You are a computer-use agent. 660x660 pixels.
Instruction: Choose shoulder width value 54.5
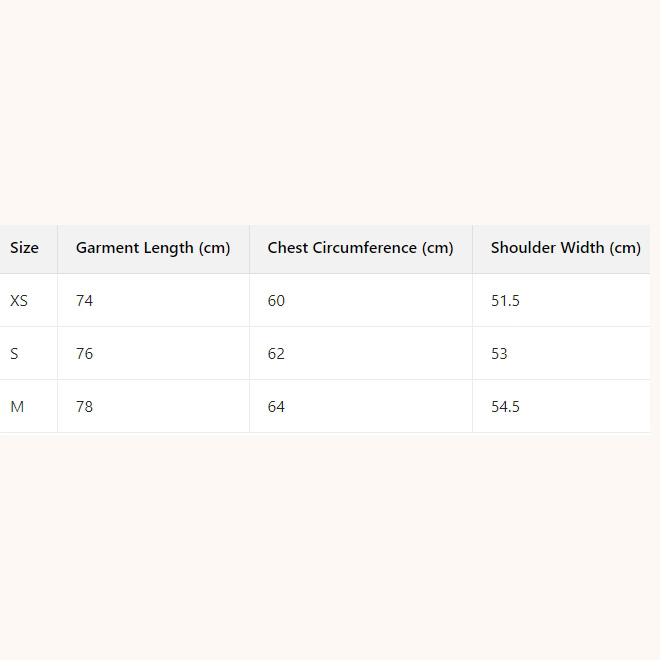[505, 406]
